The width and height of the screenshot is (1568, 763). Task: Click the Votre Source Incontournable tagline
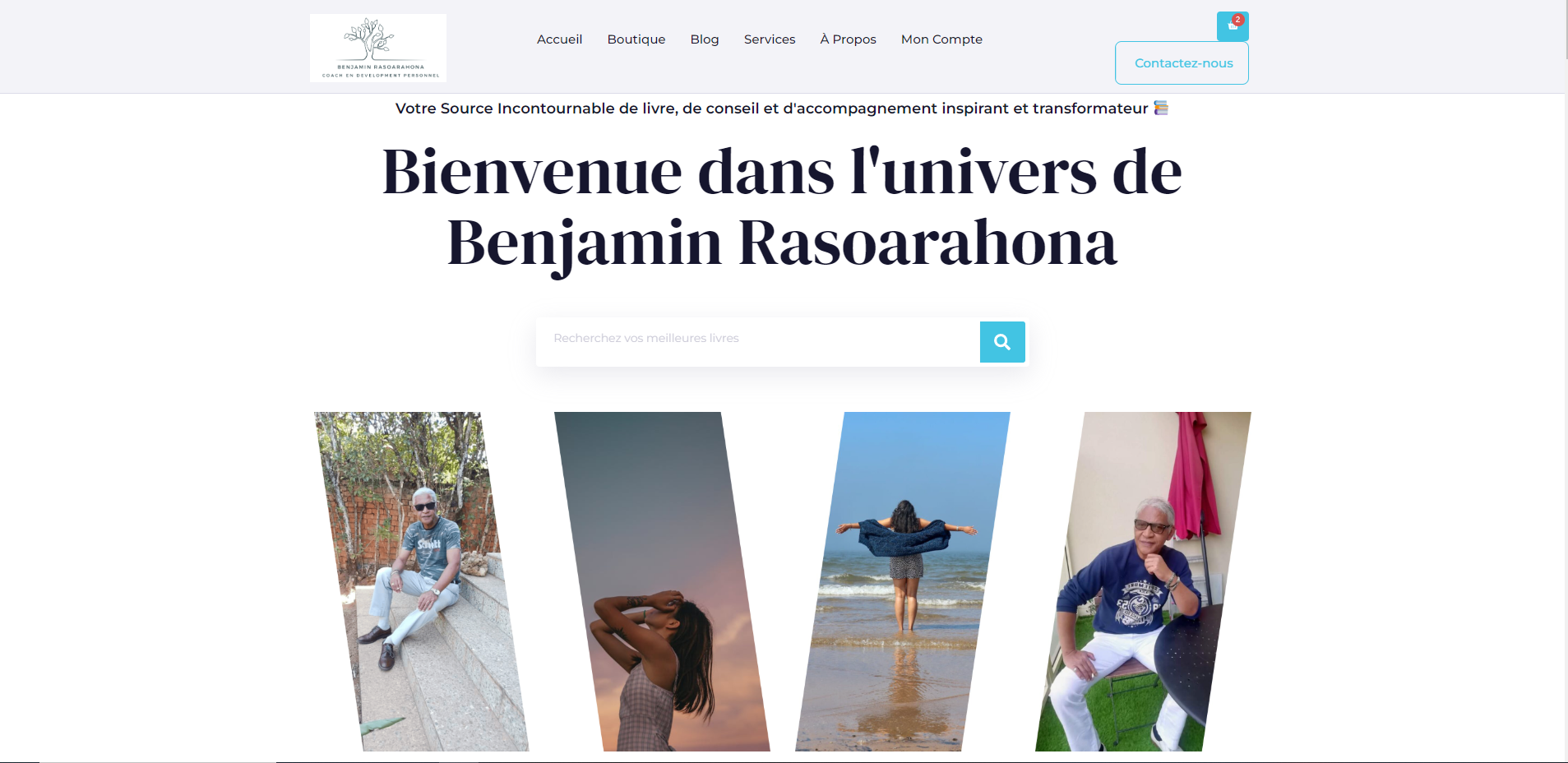coord(771,109)
